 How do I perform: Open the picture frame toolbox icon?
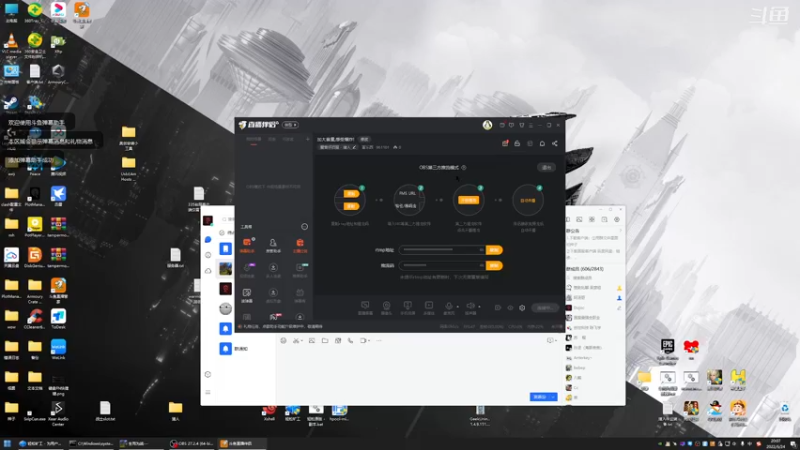coord(247,293)
